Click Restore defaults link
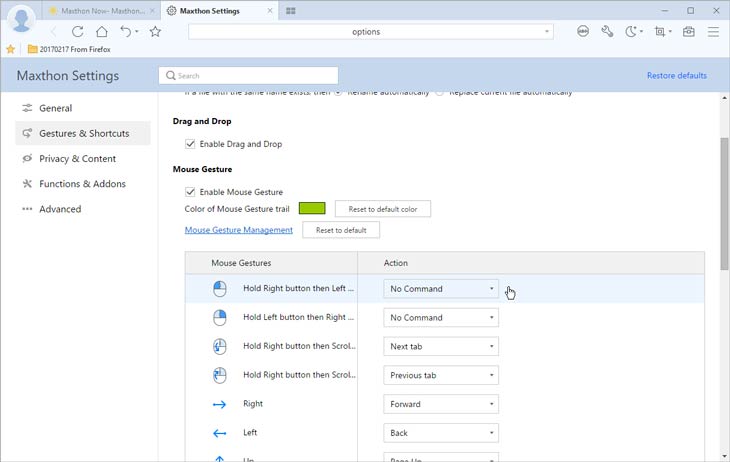The height and width of the screenshot is (462, 730). tap(676, 75)
